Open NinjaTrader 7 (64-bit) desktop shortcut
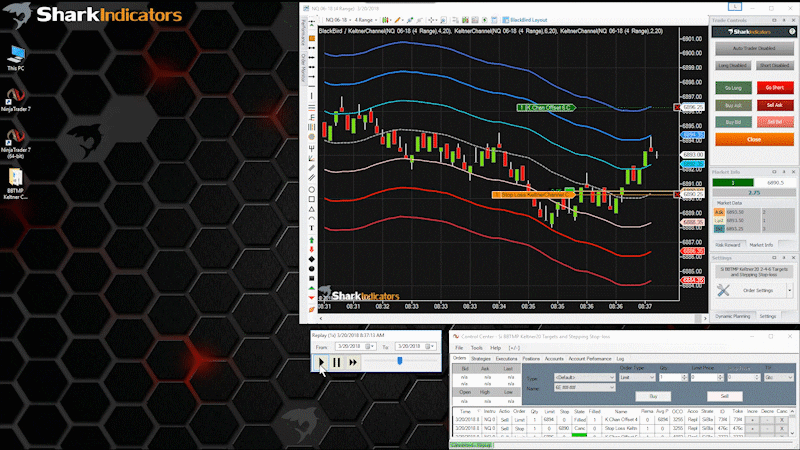This screenshot has height=450, width=800. [x=16, y=143]
